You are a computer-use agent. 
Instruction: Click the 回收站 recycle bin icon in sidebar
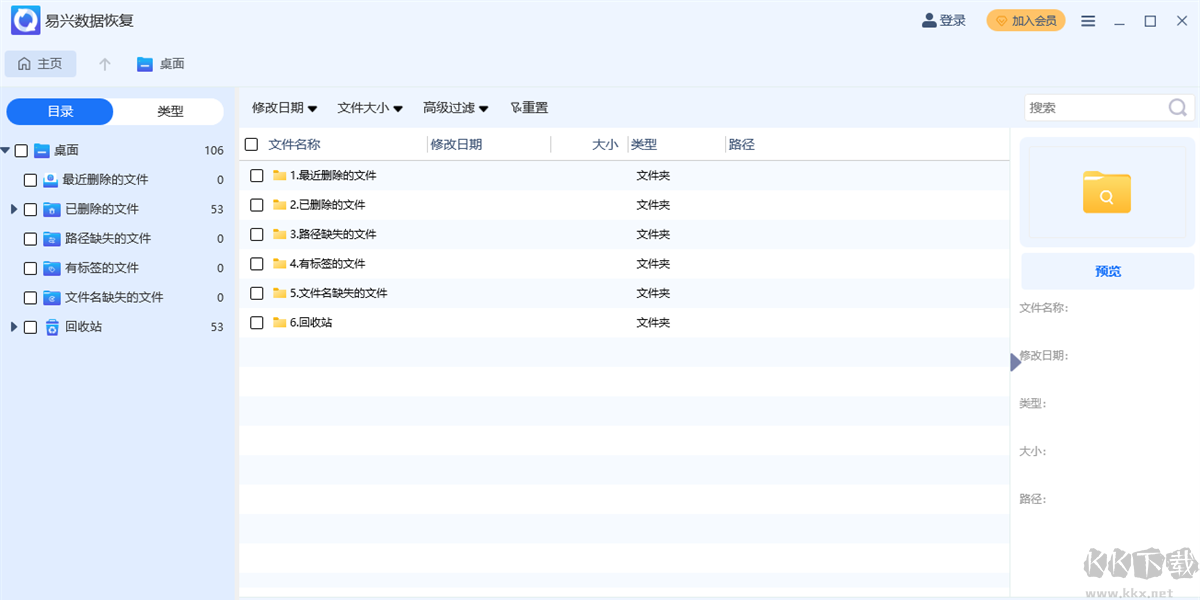tap(52, 327)
